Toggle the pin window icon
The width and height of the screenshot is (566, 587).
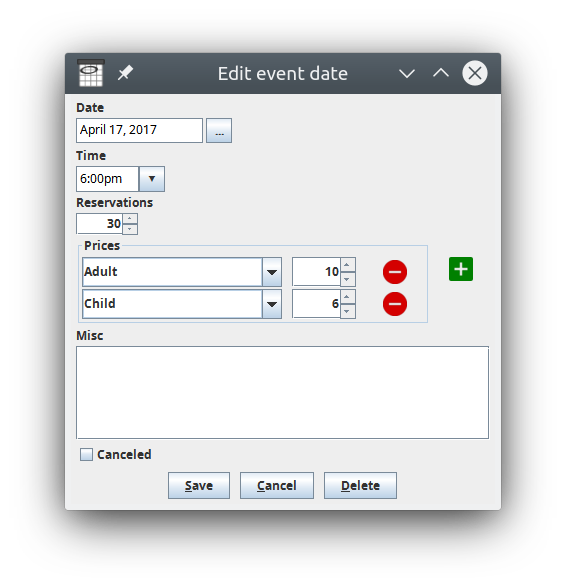pos(125,73)
